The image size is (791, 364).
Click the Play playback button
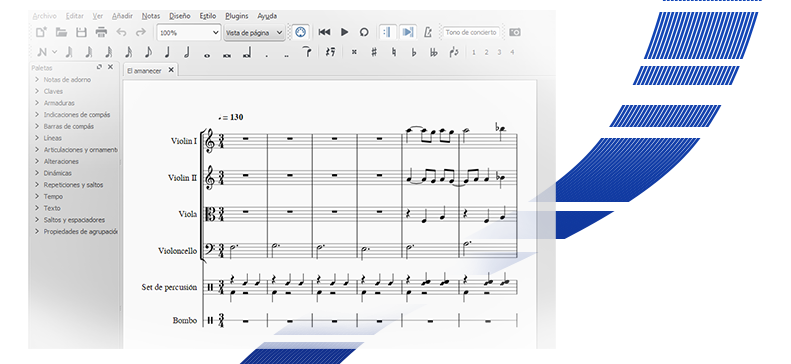[345, 32]
